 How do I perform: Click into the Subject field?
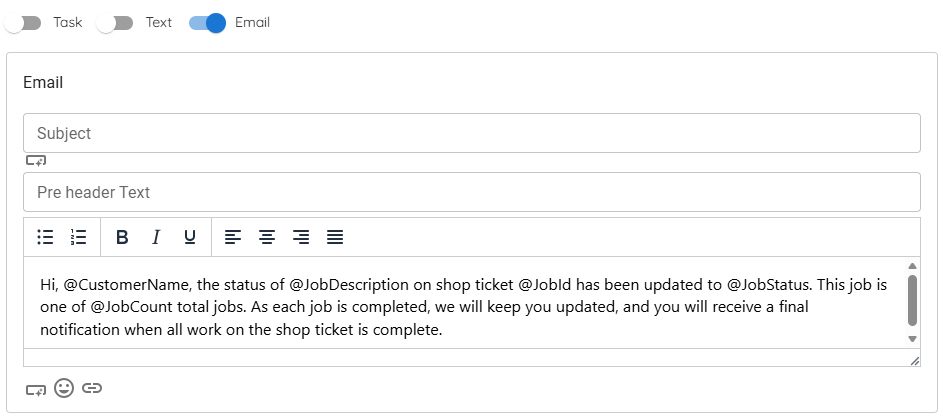click(x=471, y=133)
